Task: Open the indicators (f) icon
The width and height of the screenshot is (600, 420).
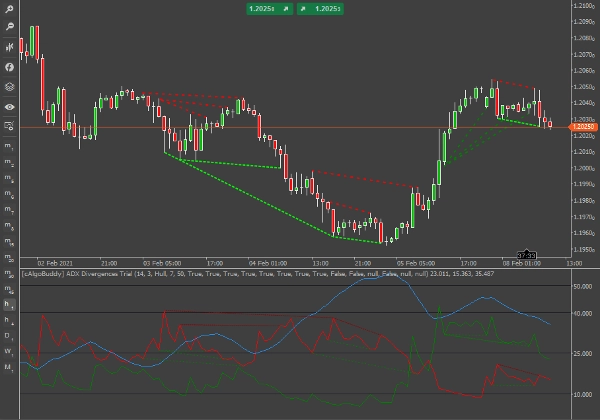Action: point(9,66)
